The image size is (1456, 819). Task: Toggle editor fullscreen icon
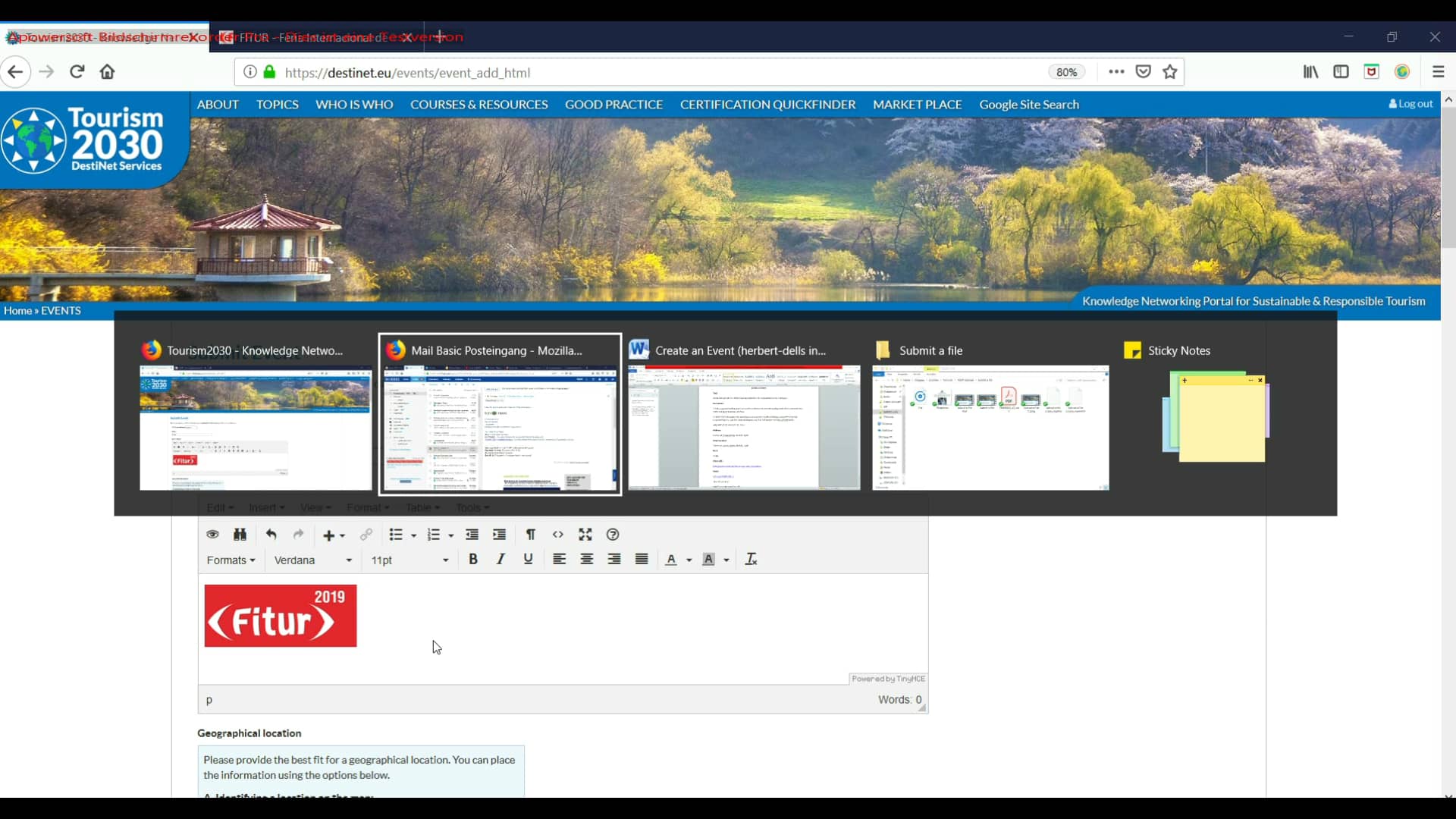pos(585,535)
